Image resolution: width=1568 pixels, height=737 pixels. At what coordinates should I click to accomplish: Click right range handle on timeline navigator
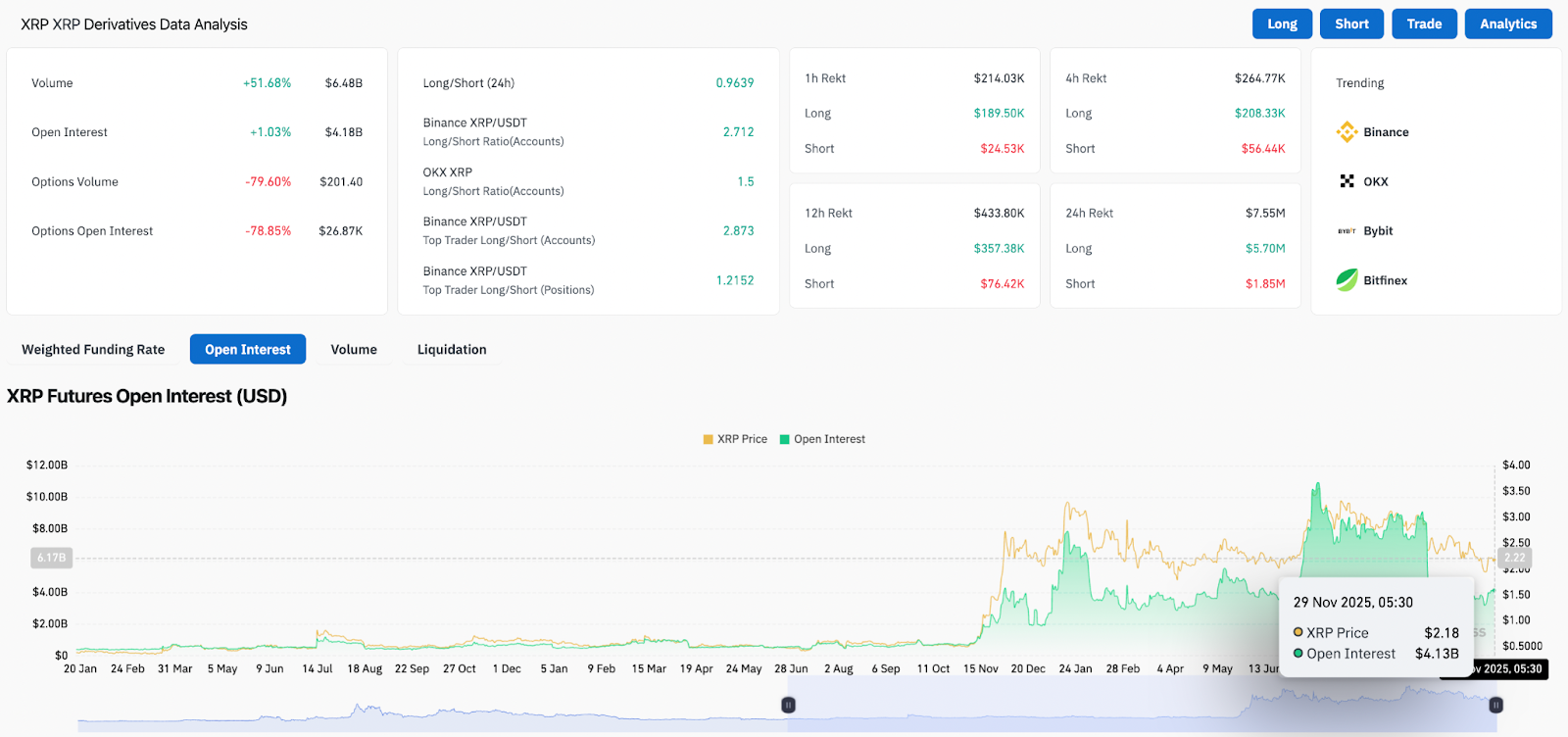click(x=1495, y=705)
